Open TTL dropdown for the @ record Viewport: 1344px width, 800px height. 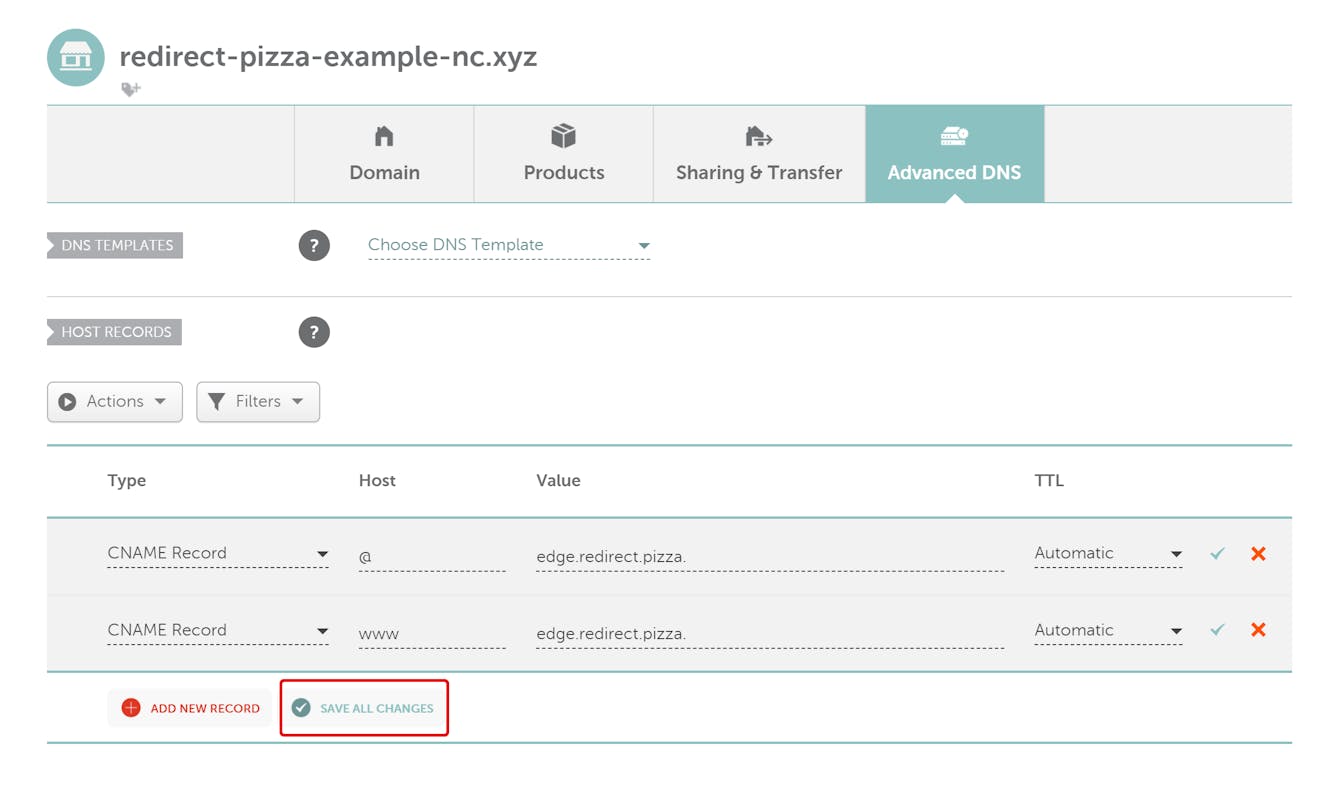coord(1107,553)
